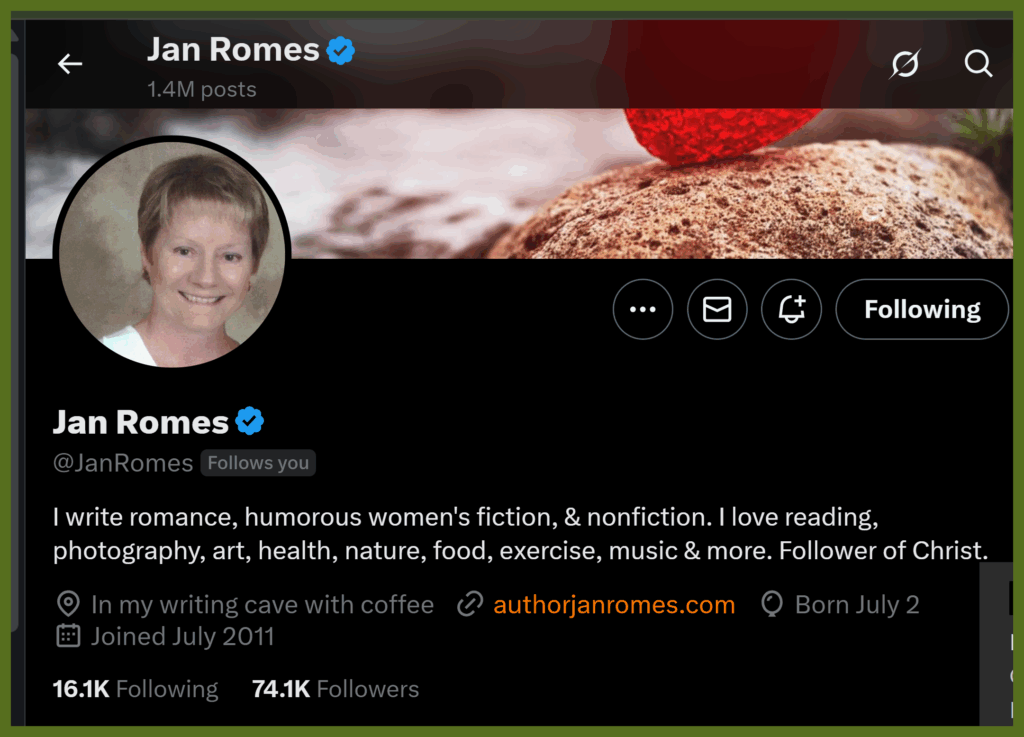Open the 16.1K Following list
This screenshot has width=1024, height=737.
[x=135, y=689]
